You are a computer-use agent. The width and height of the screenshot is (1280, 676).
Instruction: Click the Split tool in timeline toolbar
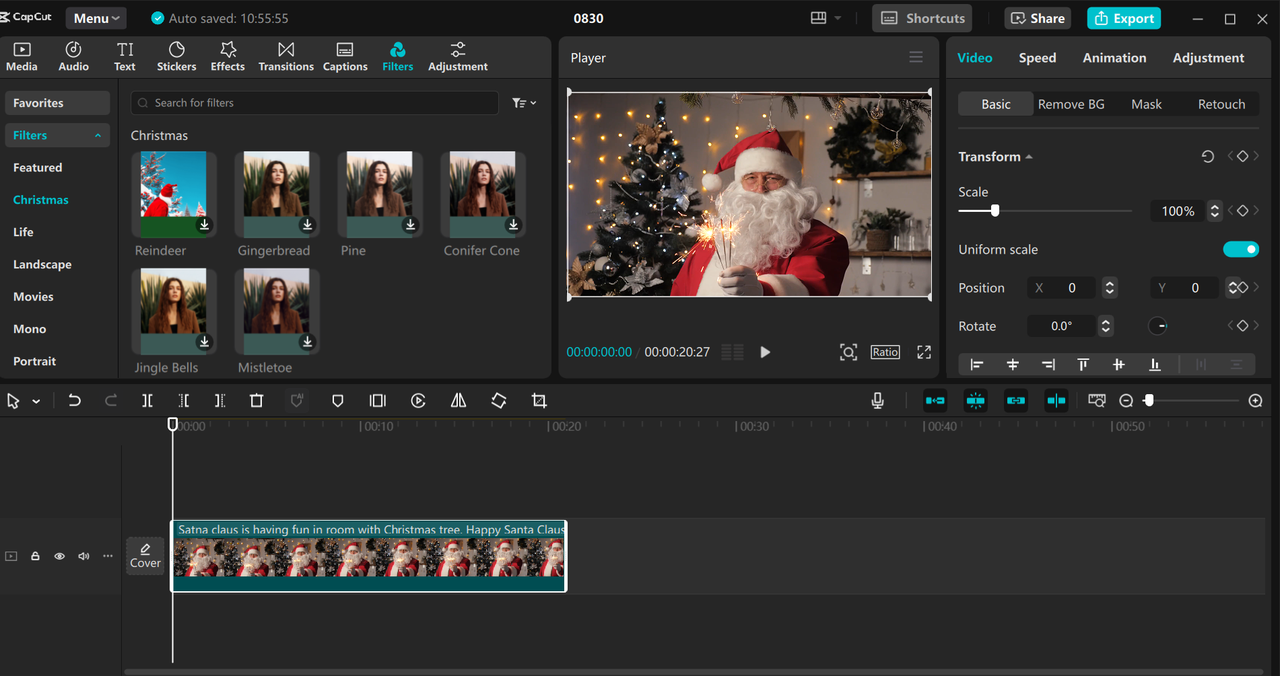pyautogui.click(x=147, y=401)
